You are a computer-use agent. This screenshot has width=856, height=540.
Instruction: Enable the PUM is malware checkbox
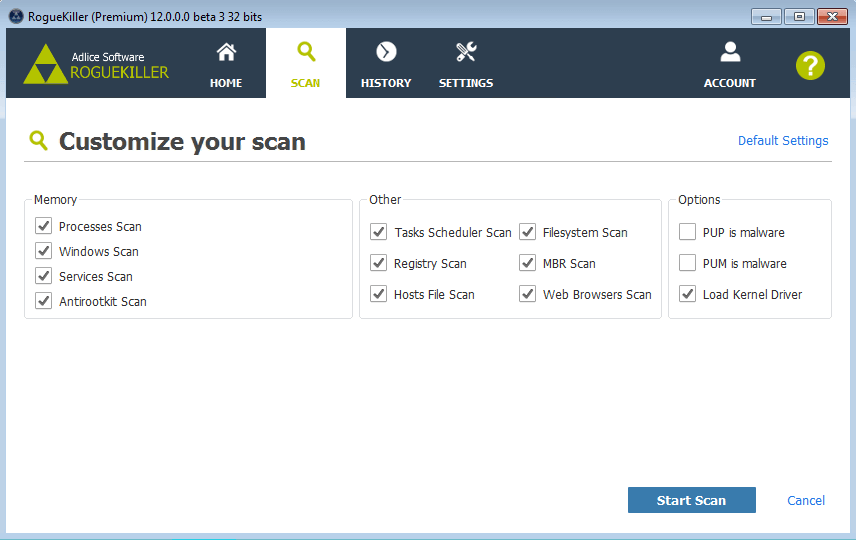point(687,264)
